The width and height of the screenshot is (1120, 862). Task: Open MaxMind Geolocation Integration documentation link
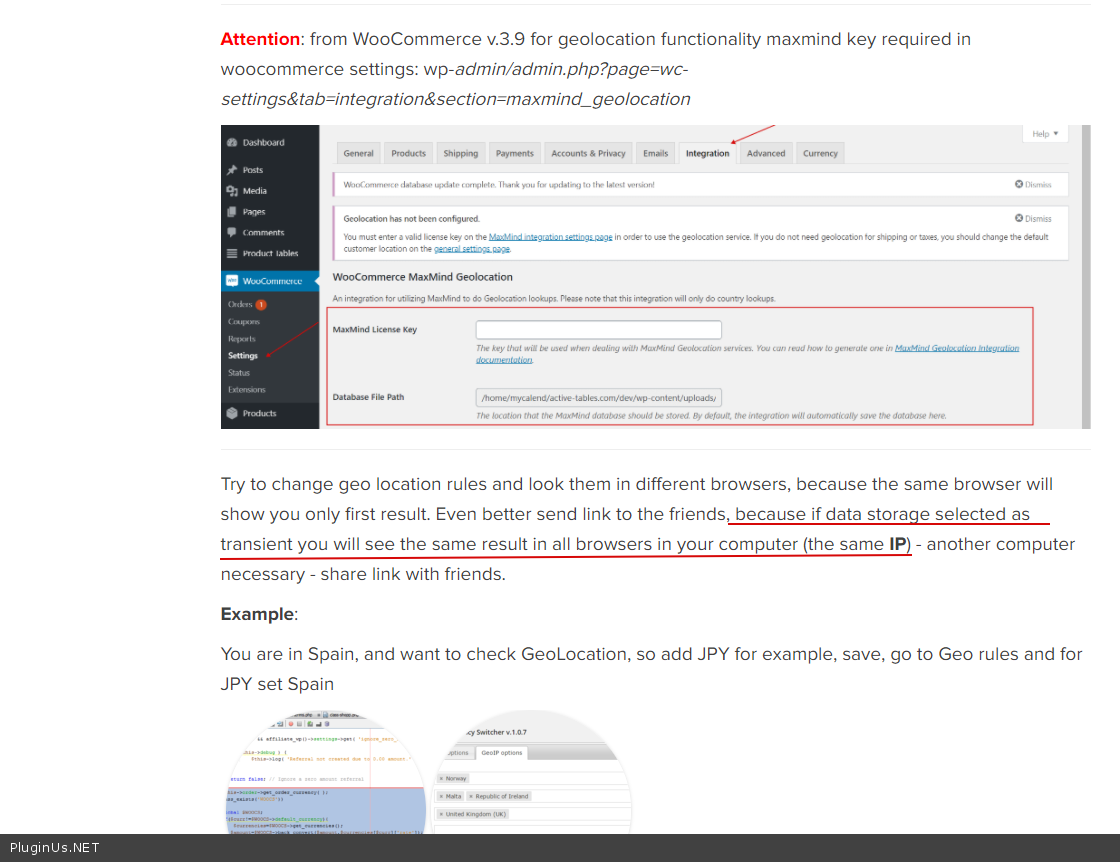[956, 348]
